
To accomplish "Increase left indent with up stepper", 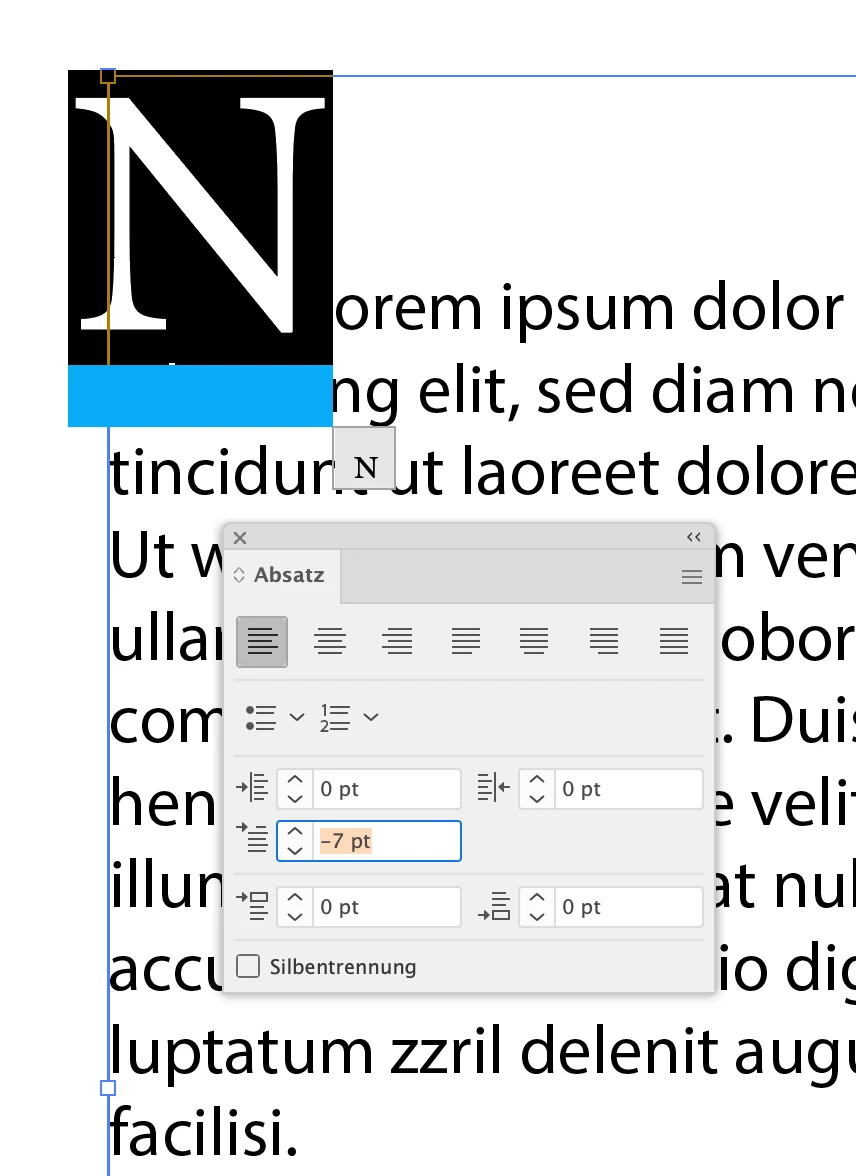I will 296,779.
